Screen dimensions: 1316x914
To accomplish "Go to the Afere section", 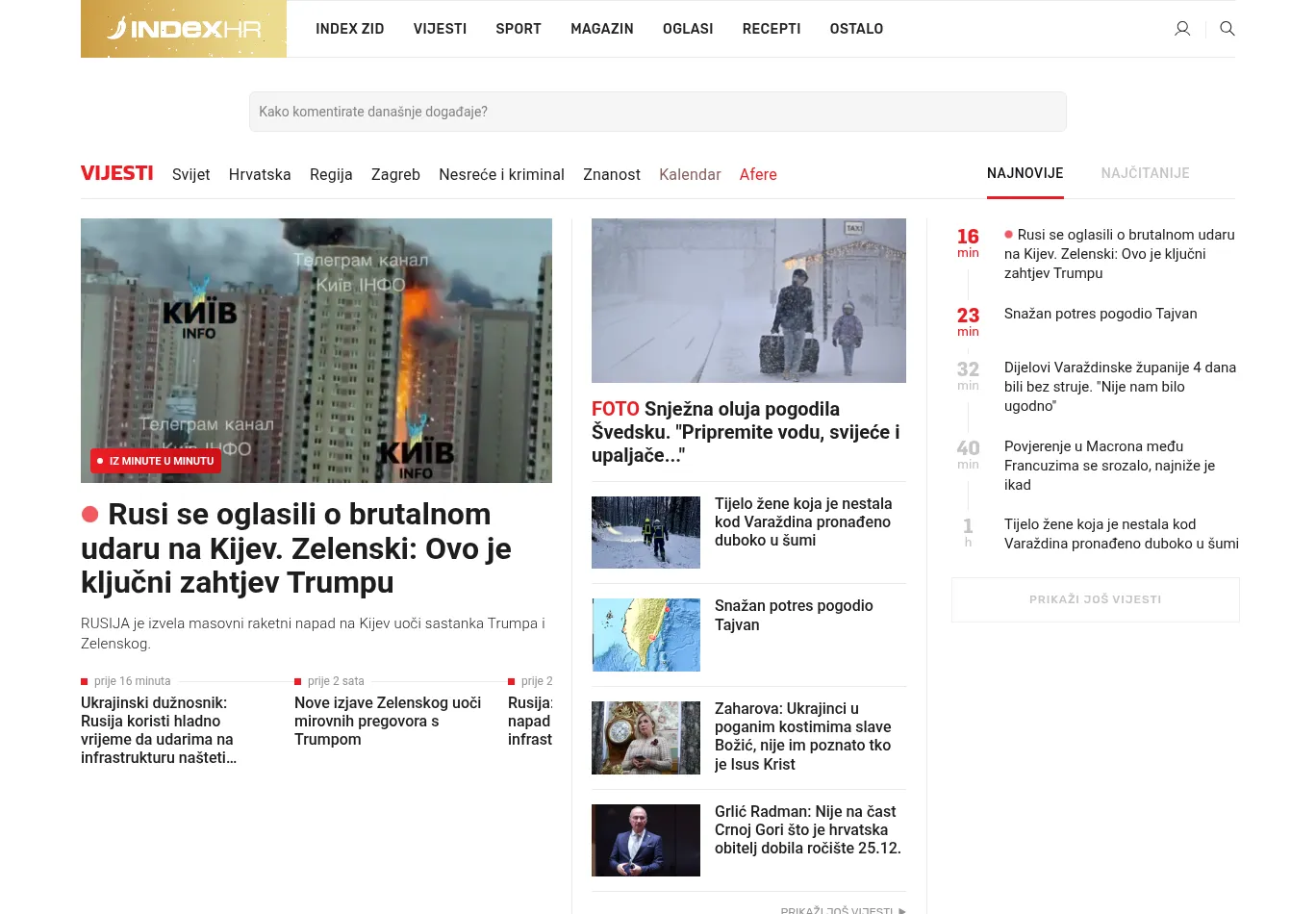I will [x=758, y=174].
